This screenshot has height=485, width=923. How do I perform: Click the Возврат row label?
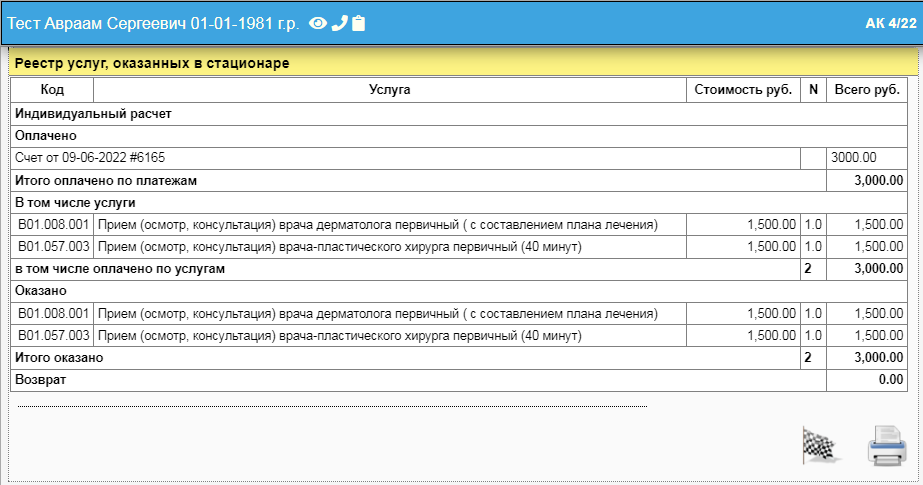[40, 380]
